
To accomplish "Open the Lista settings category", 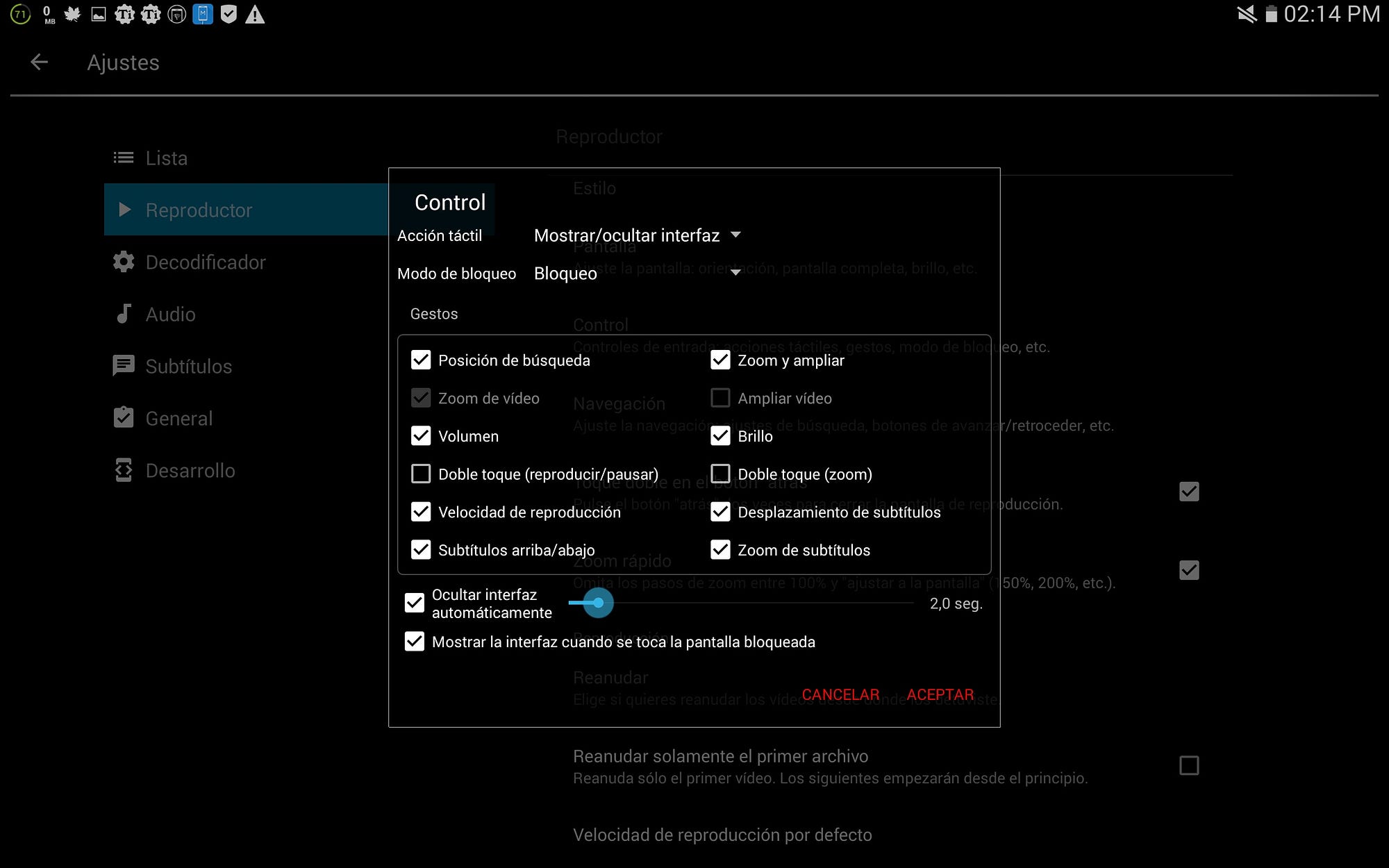I will click(x=247, y=158).
